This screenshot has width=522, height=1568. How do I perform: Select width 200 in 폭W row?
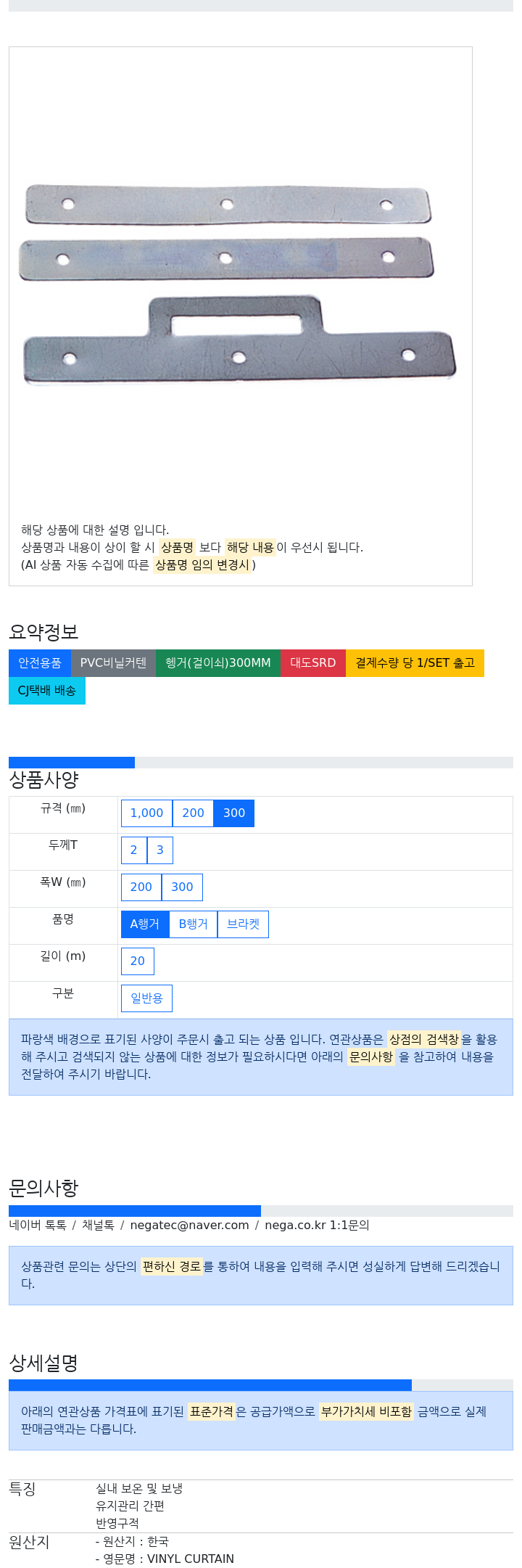click(141, 887)
